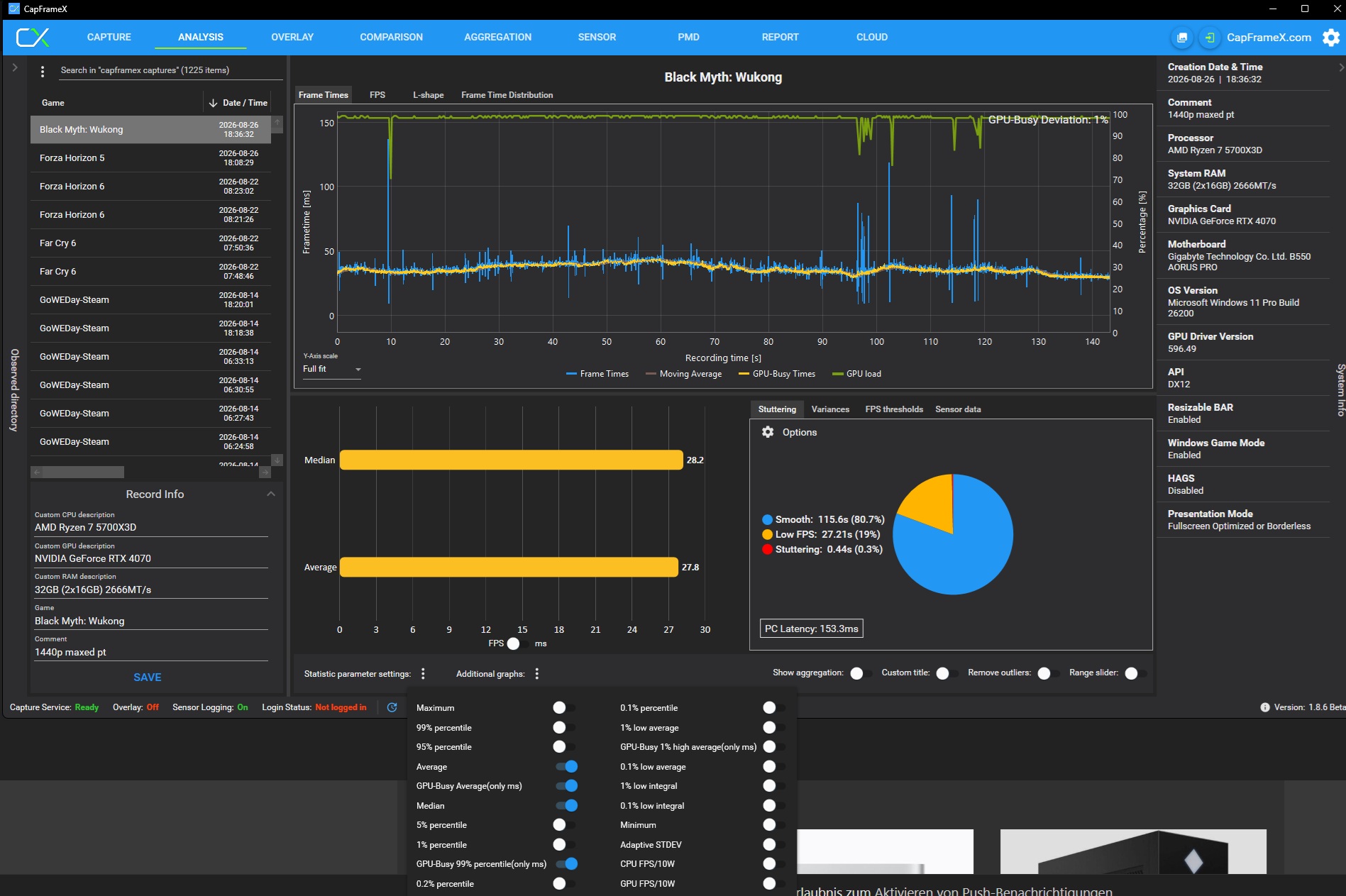The width and height of the screenshot is (1346, 896).
Task: Click the refresh login status icon
Action: (392, 707)
